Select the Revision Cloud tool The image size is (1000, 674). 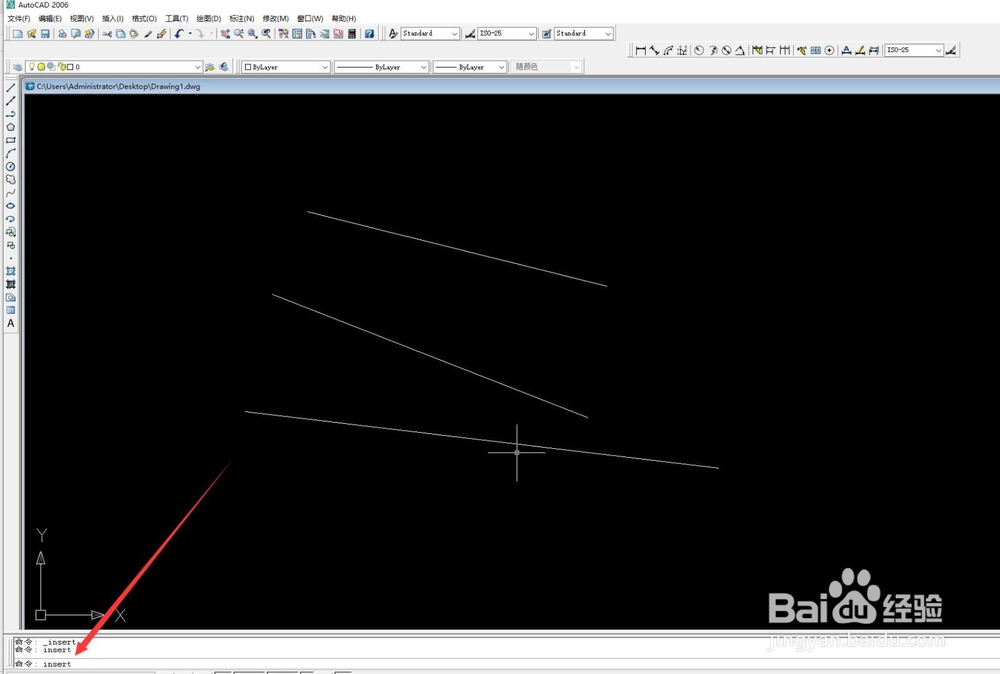tap(10, 179)
